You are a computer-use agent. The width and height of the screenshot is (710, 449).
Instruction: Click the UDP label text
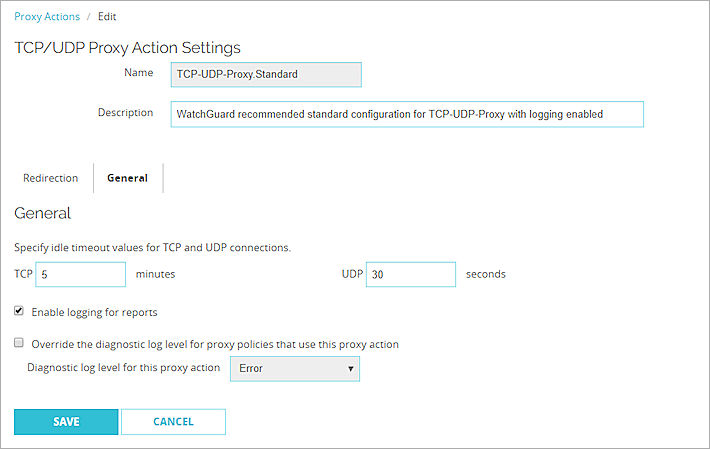point(352,274)
